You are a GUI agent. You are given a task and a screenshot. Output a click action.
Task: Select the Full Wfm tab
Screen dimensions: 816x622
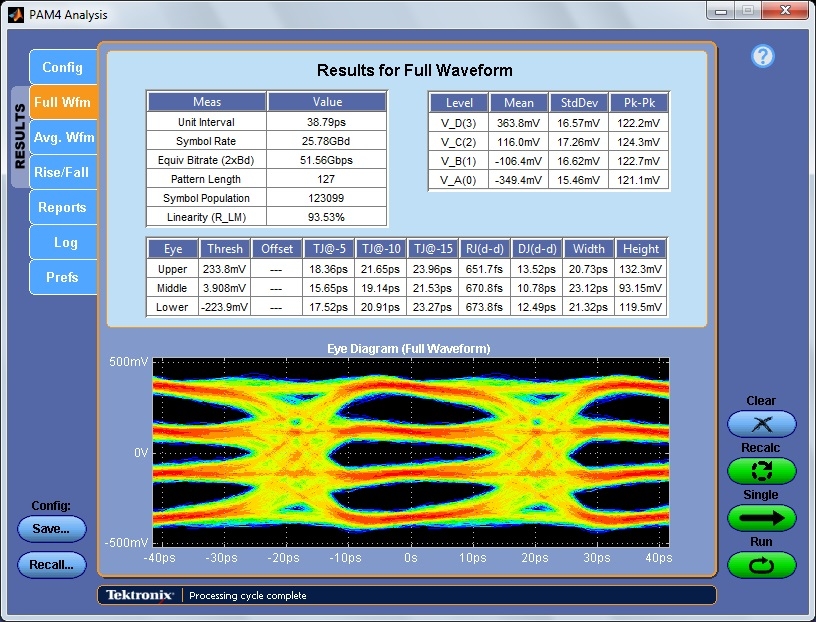(x=62, y=102)
